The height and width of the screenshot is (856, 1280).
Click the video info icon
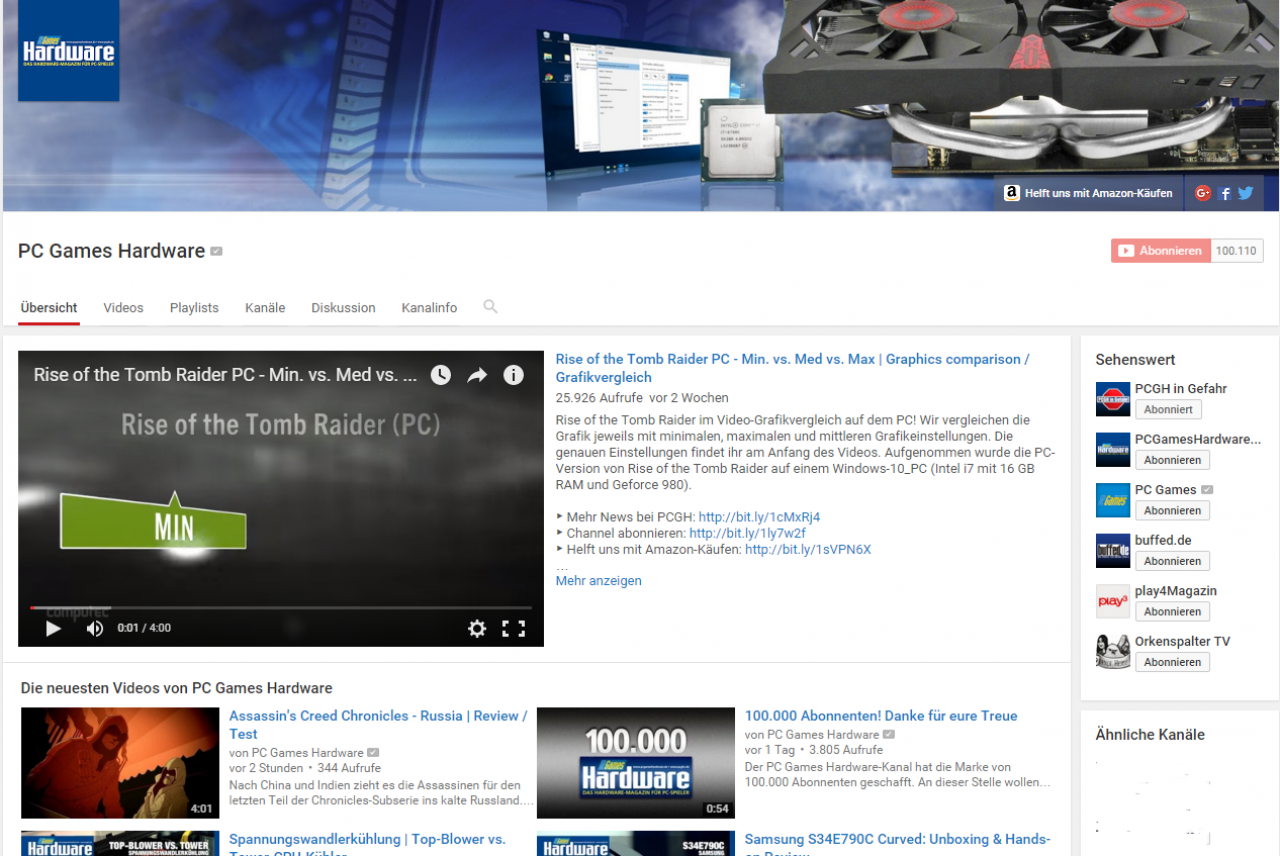513,375
